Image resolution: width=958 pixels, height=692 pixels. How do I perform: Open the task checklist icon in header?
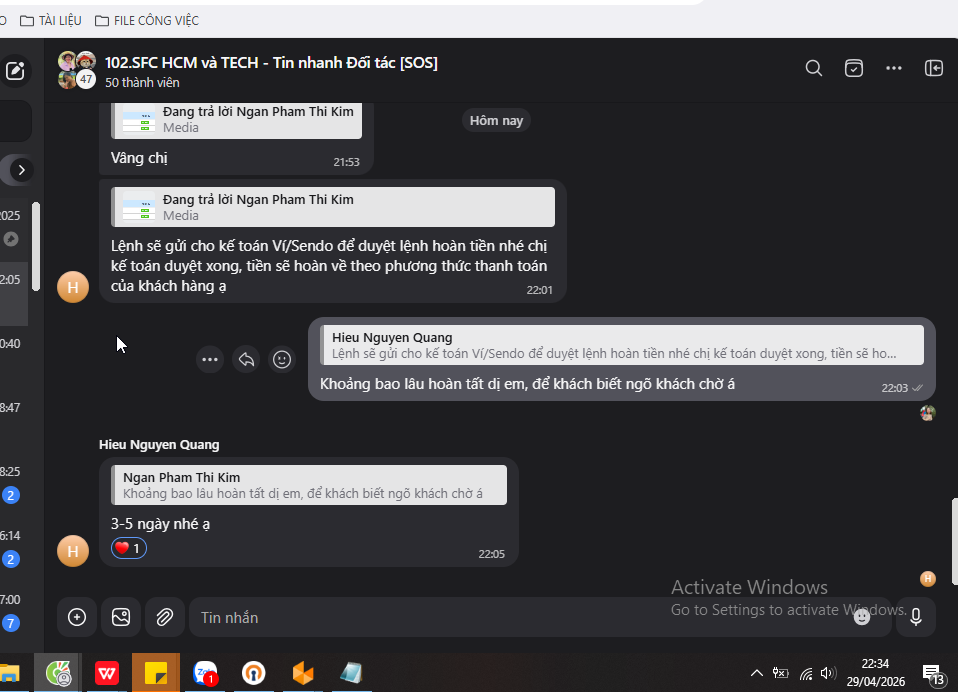(854, 68)
